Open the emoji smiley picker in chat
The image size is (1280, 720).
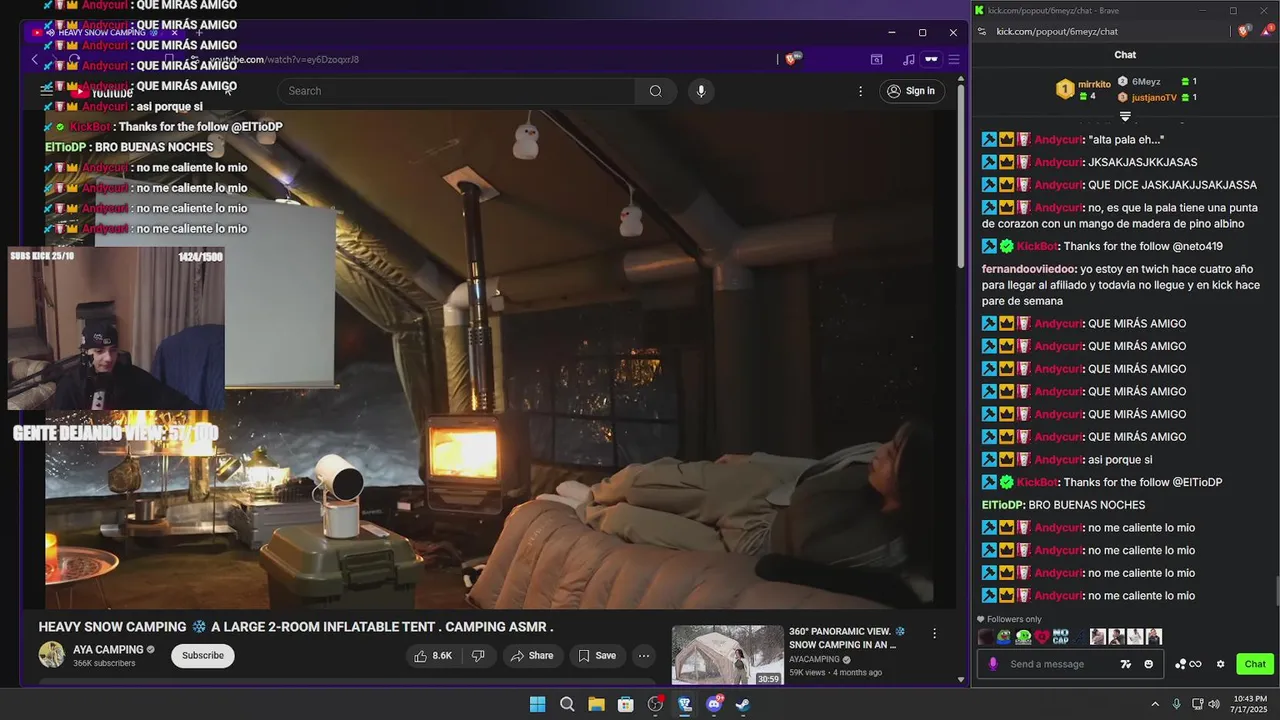coord(1148,664)
